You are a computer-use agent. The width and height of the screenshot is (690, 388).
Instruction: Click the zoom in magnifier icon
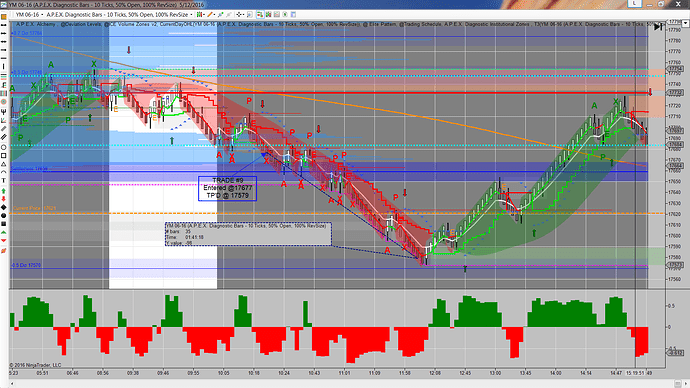click(221, 15)
